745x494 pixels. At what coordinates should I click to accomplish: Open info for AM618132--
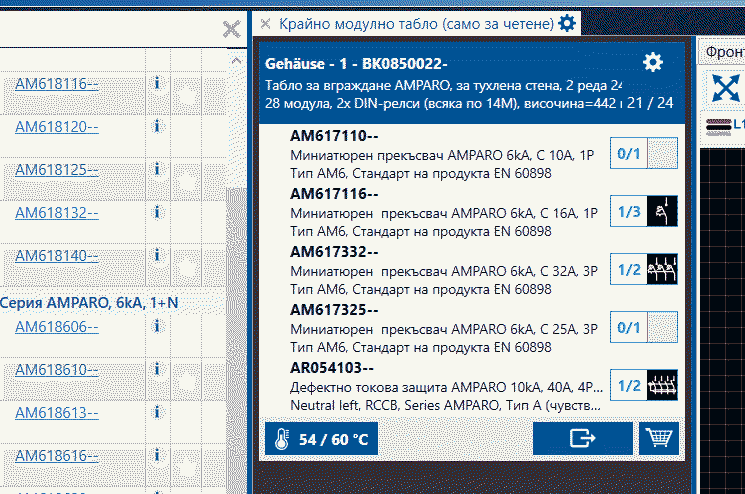coord(157,212)
